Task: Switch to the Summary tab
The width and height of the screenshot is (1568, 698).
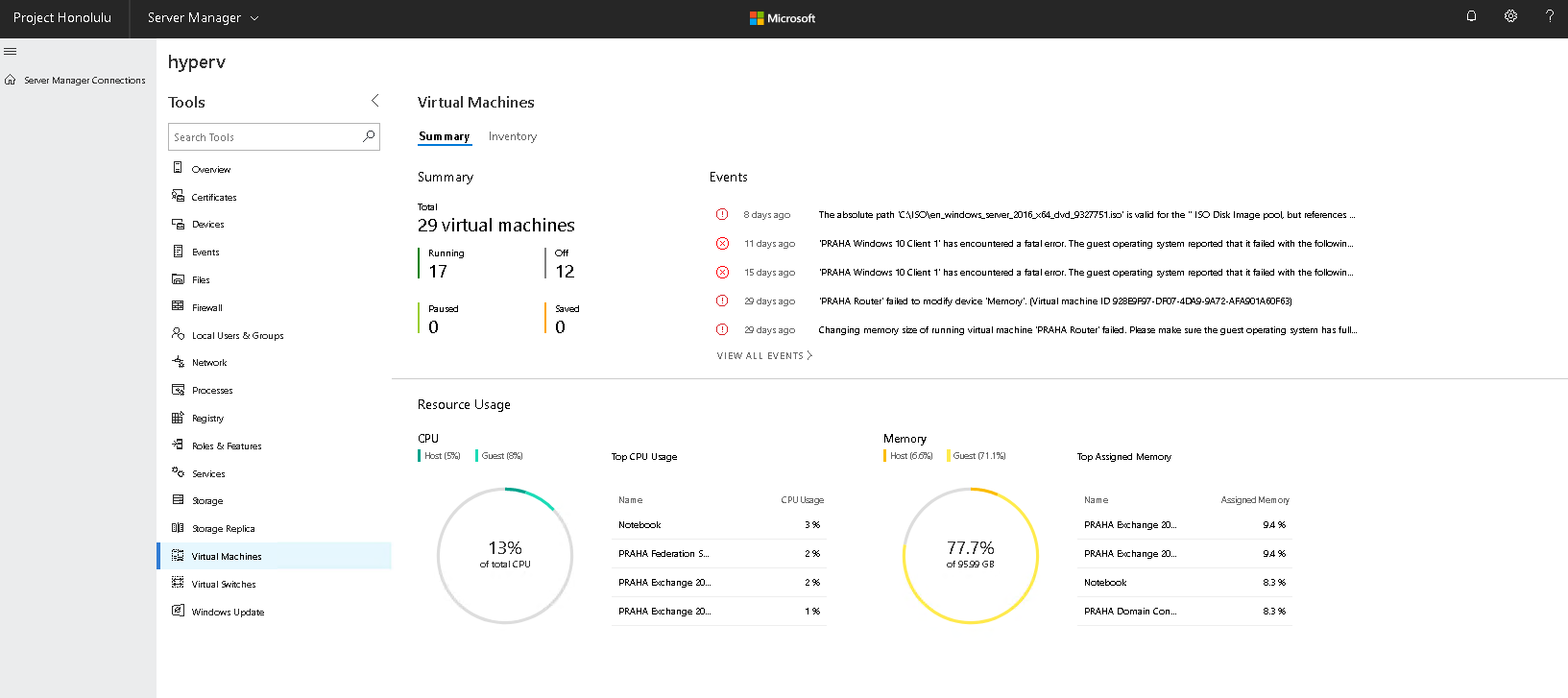Action: 445,136
